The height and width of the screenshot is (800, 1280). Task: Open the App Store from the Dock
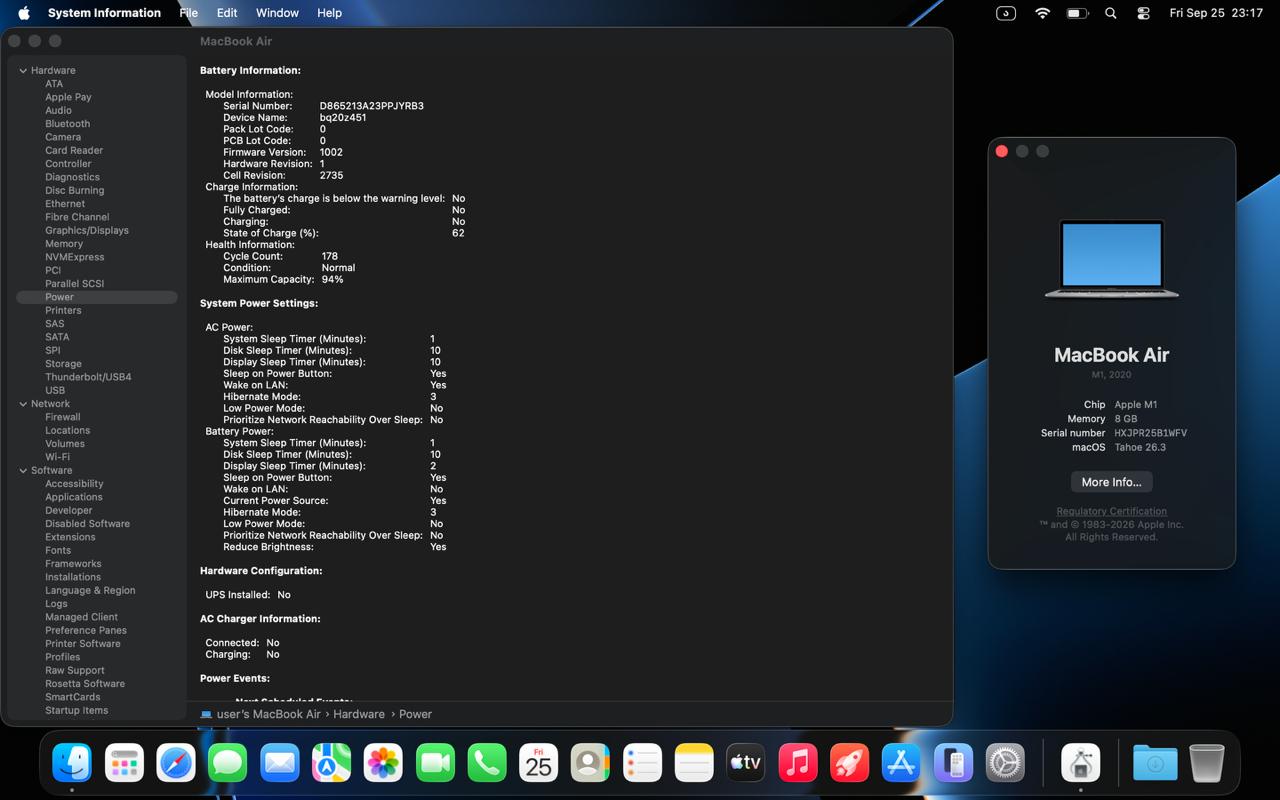pos(901,763)
